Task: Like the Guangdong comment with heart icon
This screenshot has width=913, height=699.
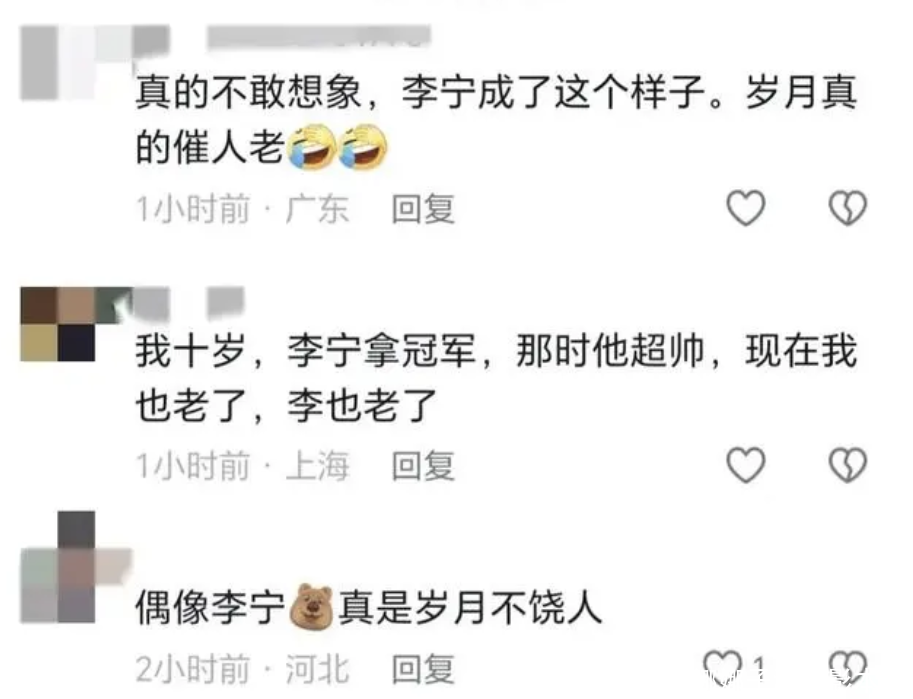Action: point(745,208)
